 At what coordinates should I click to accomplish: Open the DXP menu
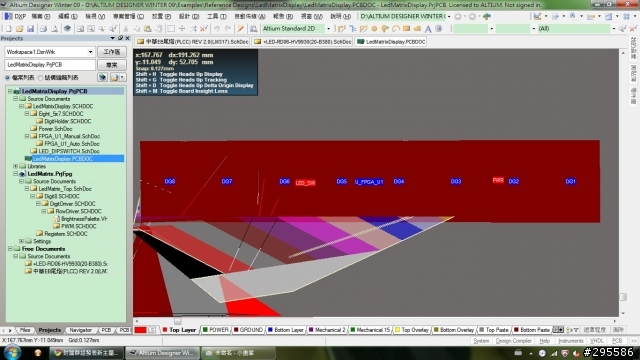[16, 16]
